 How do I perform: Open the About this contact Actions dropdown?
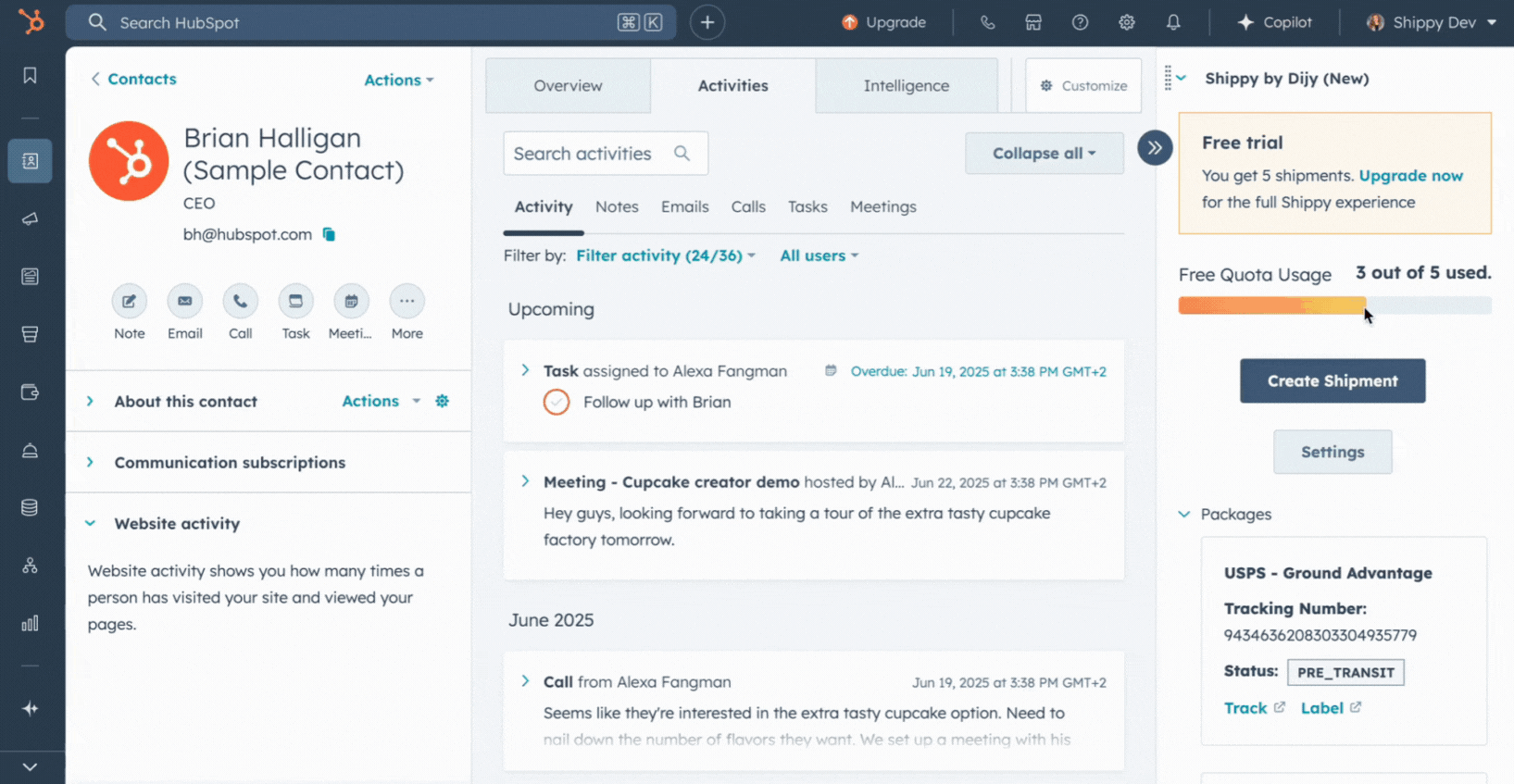[x=381, y=401]
